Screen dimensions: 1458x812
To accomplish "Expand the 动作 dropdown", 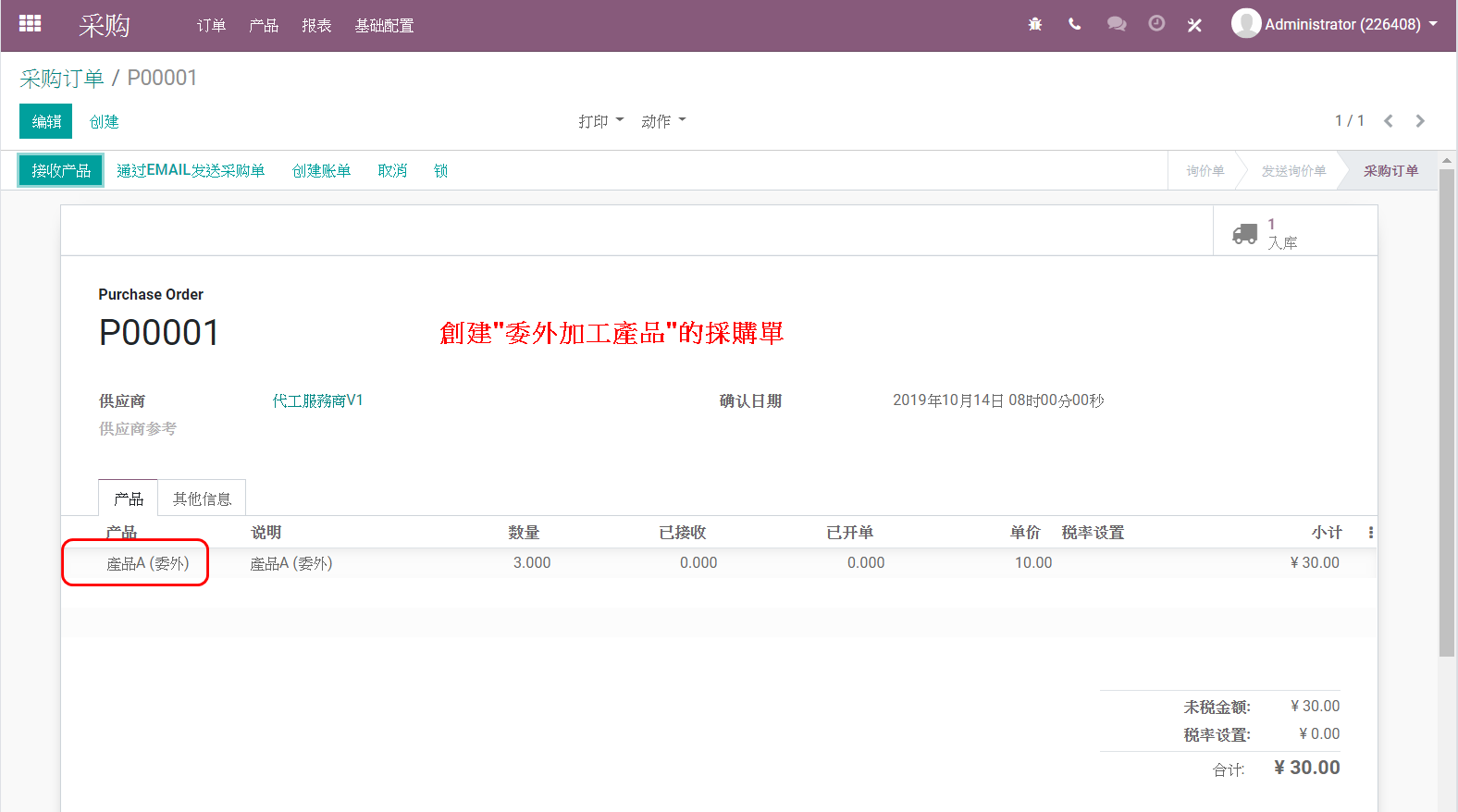I will click(663, 121).
